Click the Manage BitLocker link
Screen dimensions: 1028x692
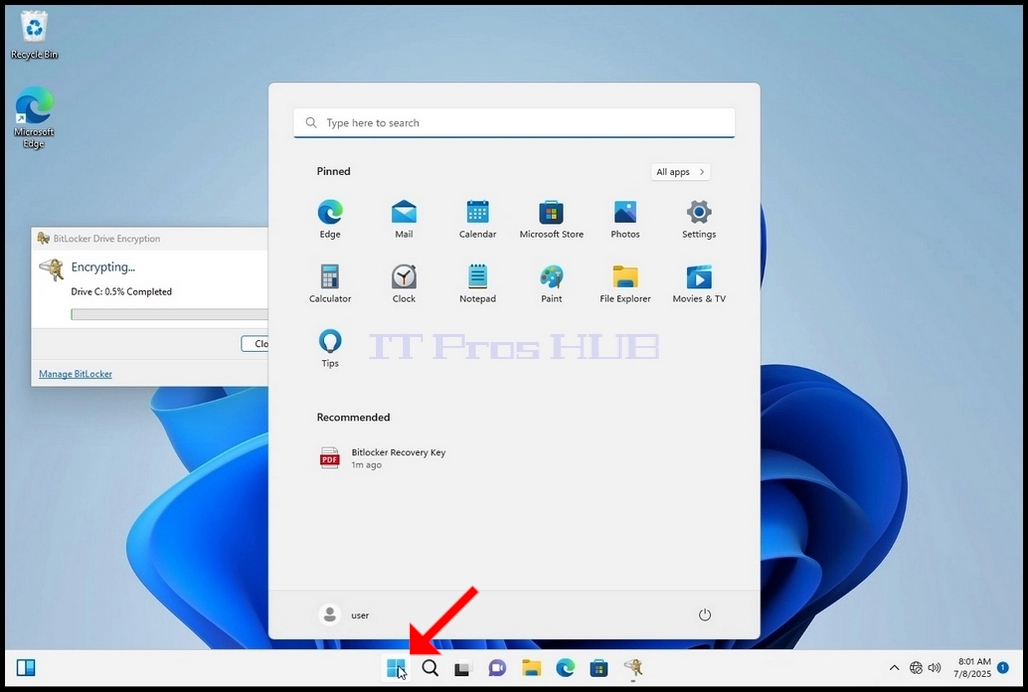[75, 374]
